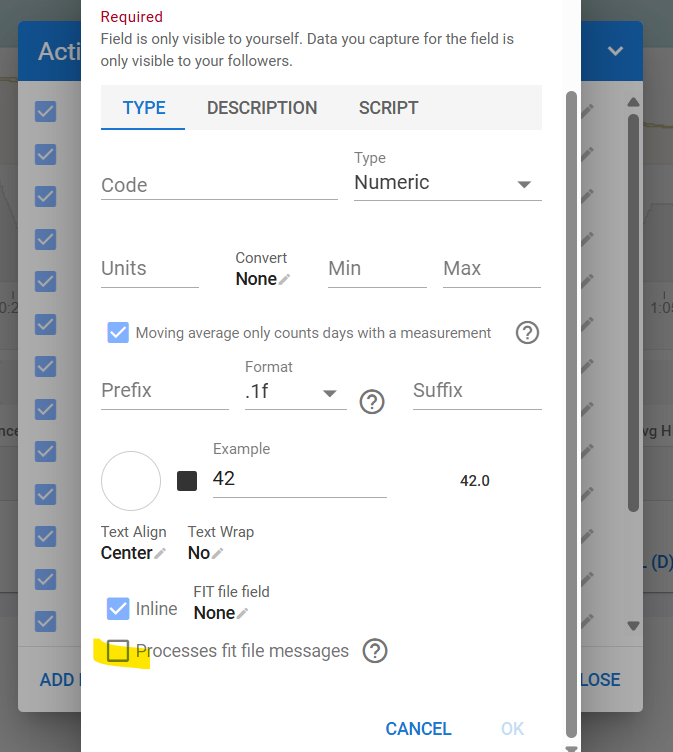
Task: Click the dark square color swatch
Action: click(x=187, y=481)
